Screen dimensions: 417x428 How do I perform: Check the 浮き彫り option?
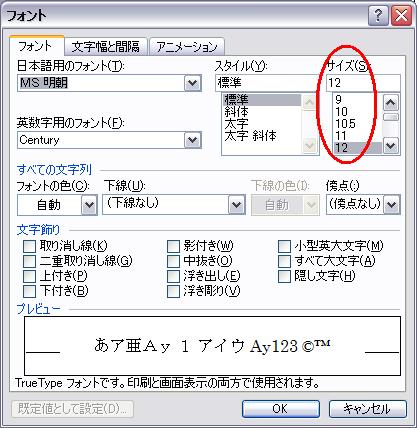(x=173, y=291)
